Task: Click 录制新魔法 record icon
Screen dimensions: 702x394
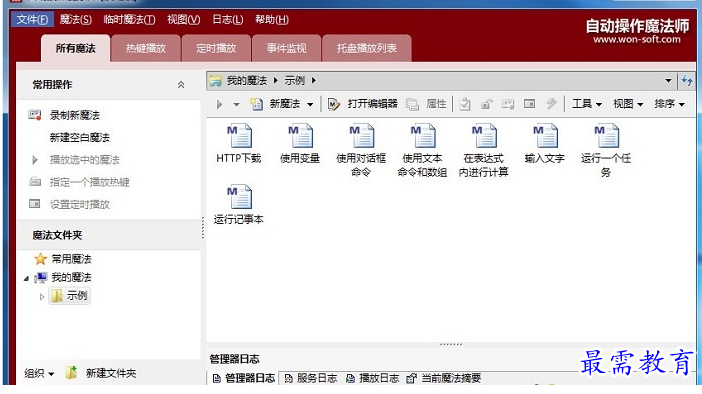Action: pos(35,115)
